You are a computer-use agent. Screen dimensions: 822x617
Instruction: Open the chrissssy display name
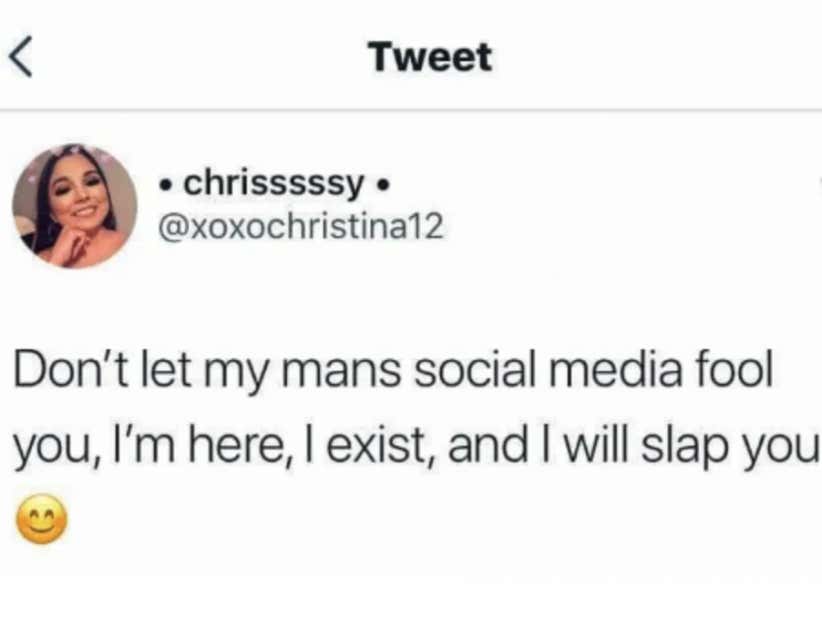(x=273, y=183)
